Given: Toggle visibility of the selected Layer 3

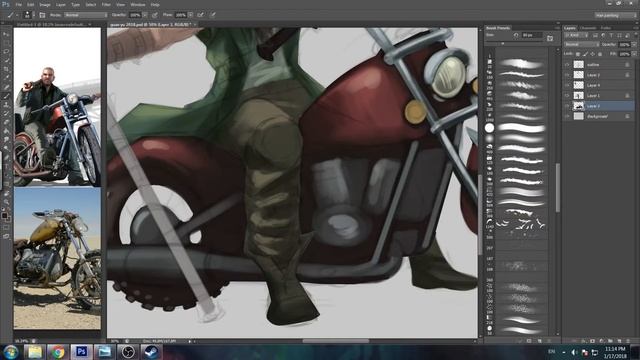Looking at the screenshot, I should (567, 106).
